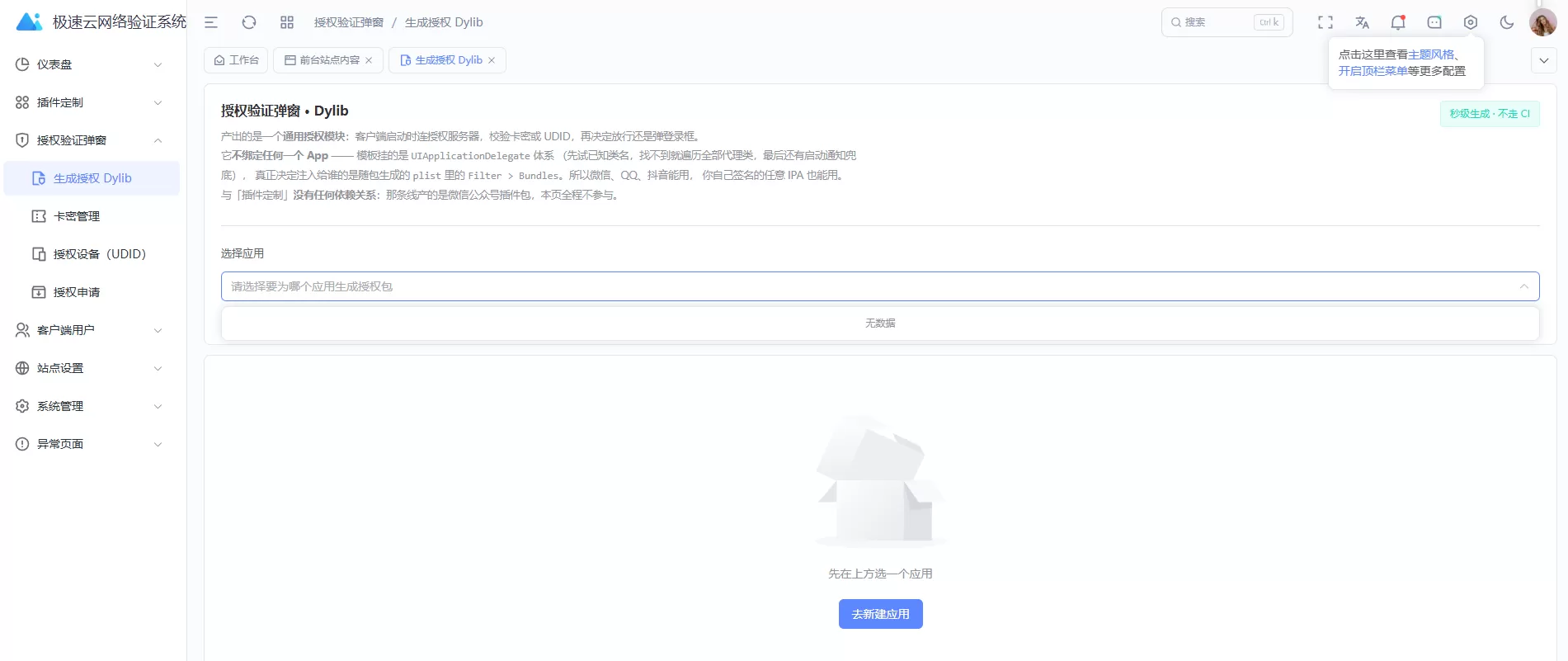Open 生成授权 Dylib in sidebar

coord(92,178)
